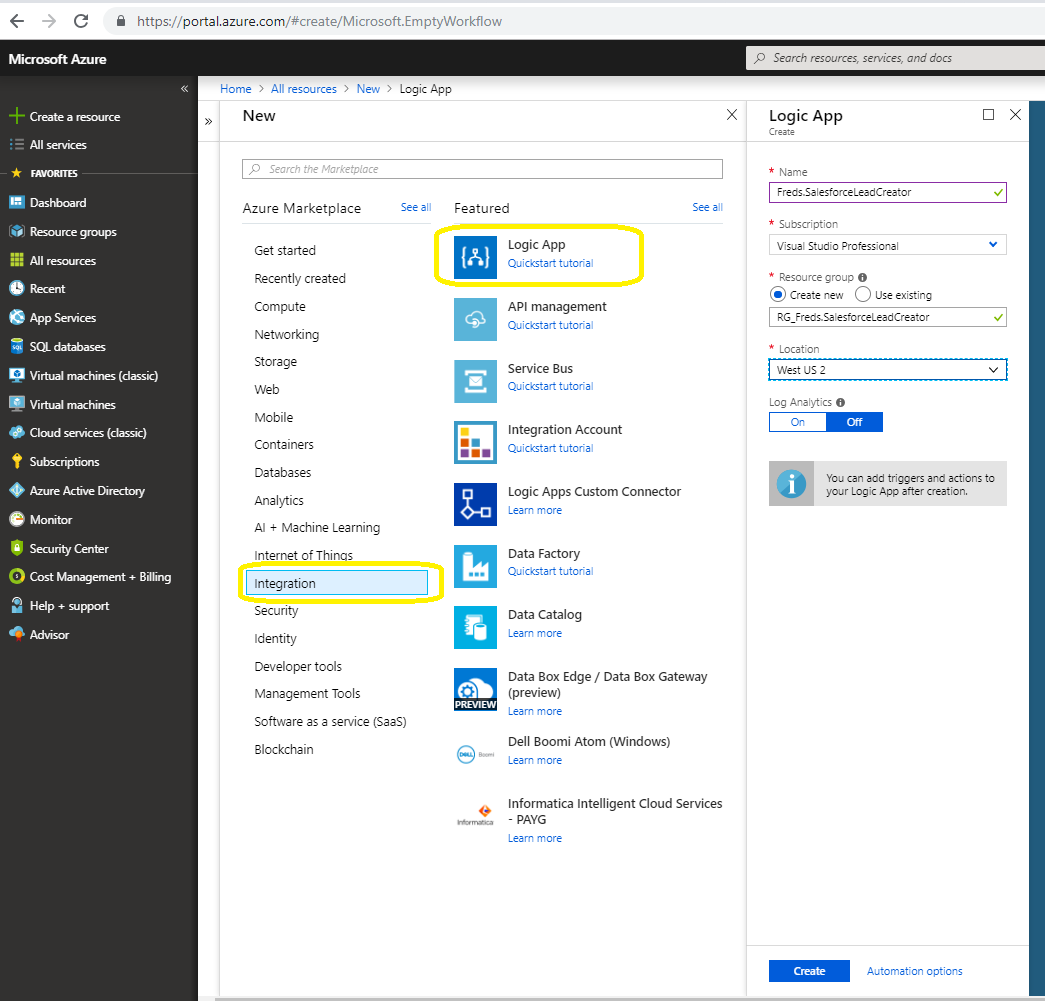Image resolution: width=1045 pixels, height=1001 pixels.
Task: Click All resources in the breadcrumb
Action: 303,89
